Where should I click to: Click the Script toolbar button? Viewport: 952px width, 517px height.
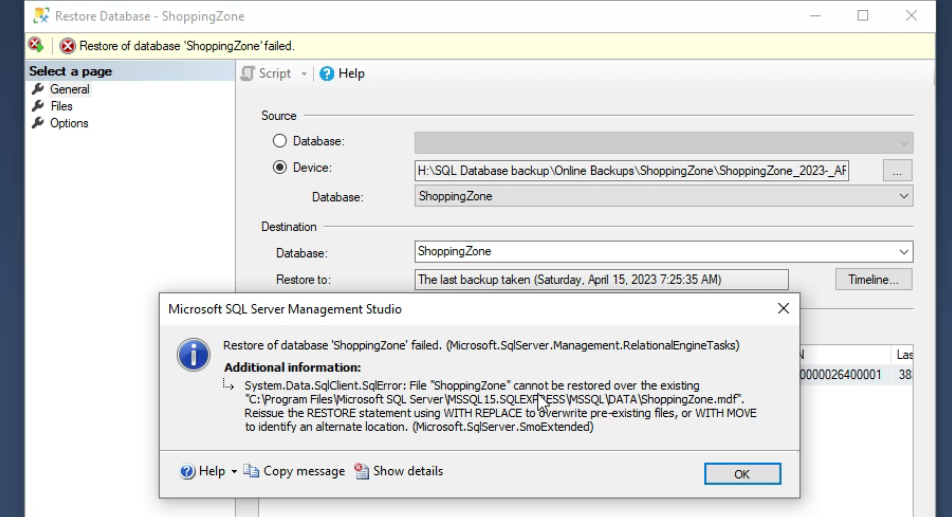[266, 73]
